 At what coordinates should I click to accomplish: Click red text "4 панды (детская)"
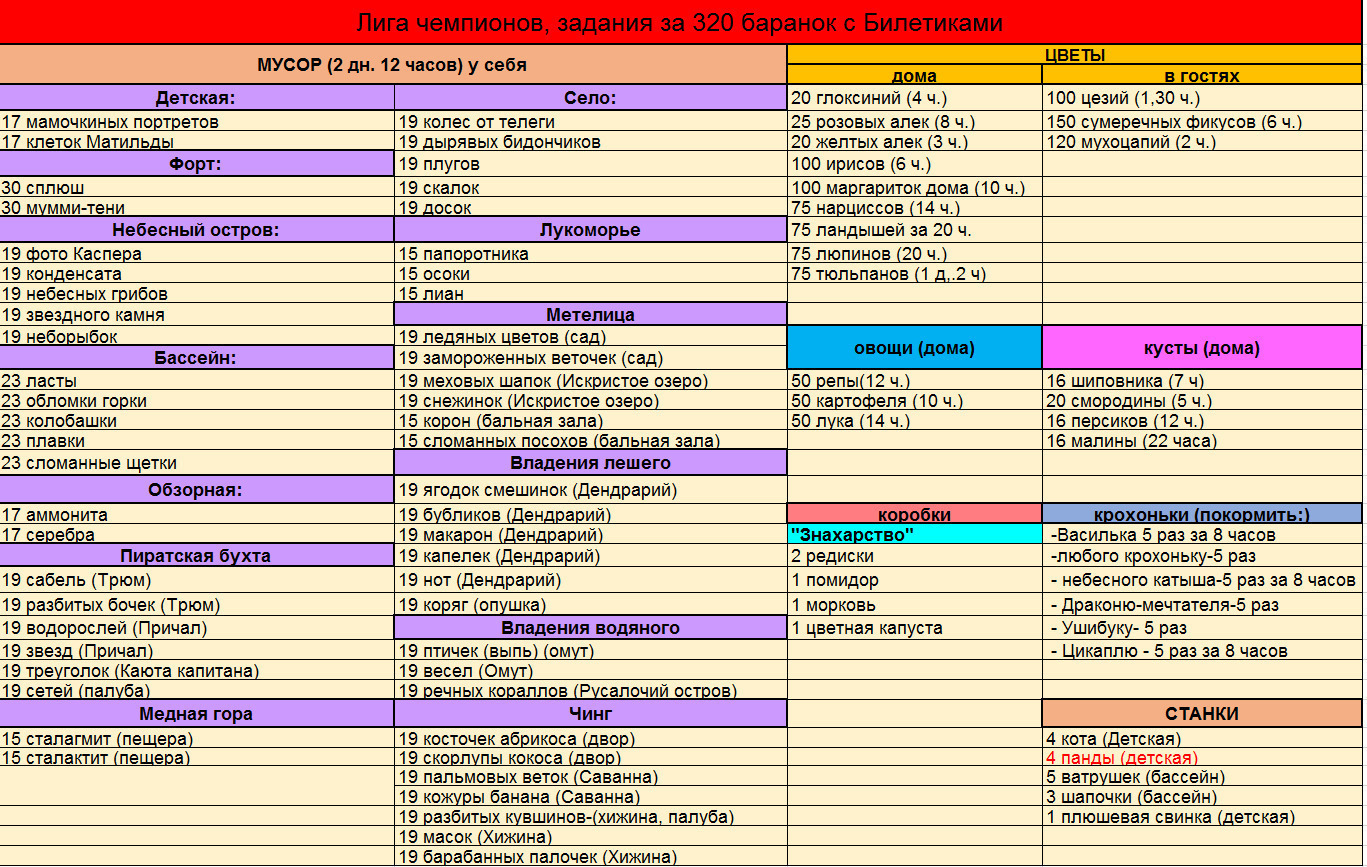click(1122, 758)
